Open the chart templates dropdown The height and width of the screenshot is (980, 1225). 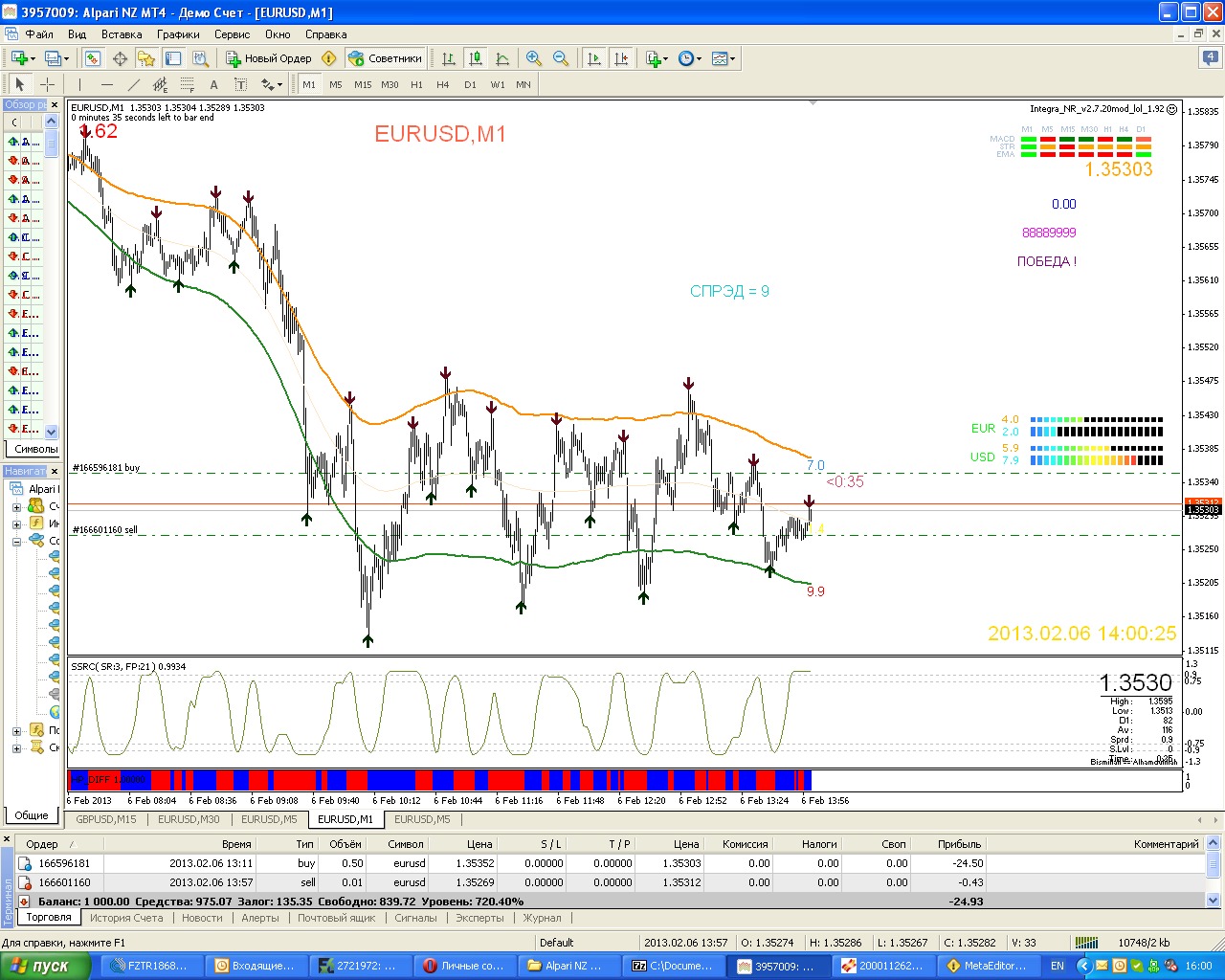tap(724, 58)
